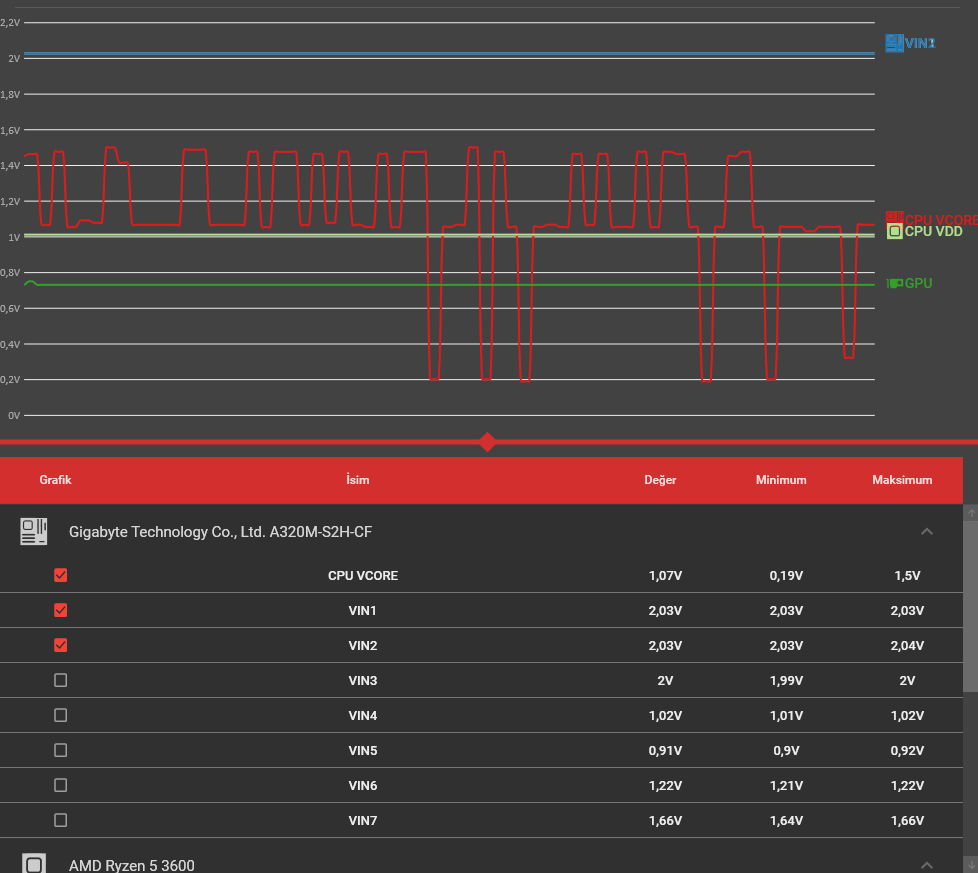Click the GPU legend label
The image size is (978, 873).
[x=918, y=283]
